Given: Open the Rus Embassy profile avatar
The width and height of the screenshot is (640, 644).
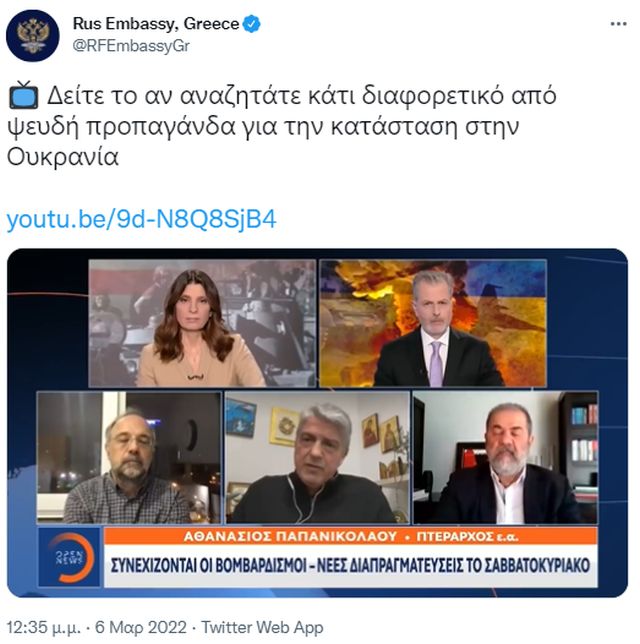Looking at the screenshot, I should click(33, 36).
